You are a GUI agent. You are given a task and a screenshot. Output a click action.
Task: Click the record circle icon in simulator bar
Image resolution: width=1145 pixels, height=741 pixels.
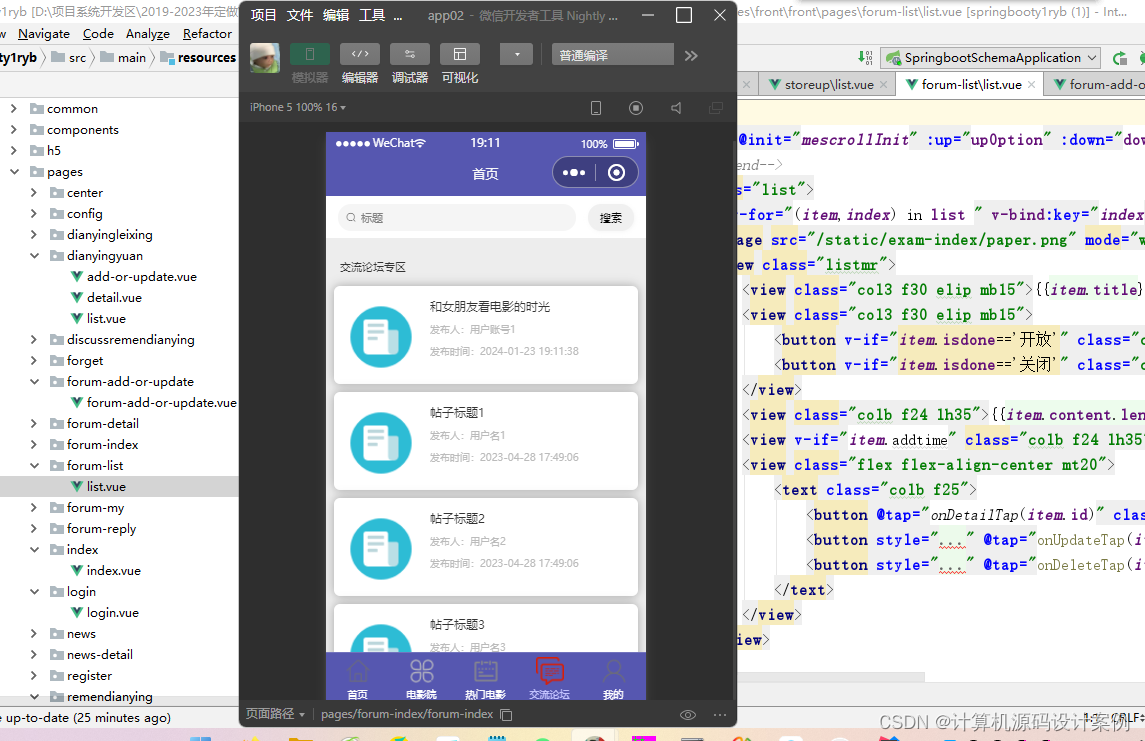tap(636, 108)
